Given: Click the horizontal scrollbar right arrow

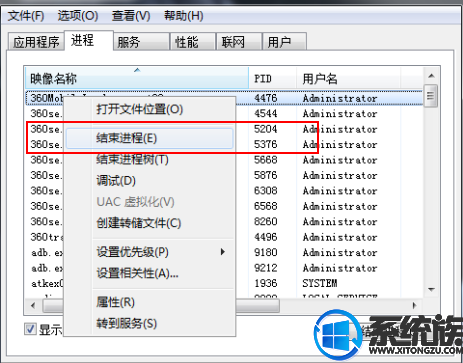Looking at the screenshot, I should pos(414,305).
